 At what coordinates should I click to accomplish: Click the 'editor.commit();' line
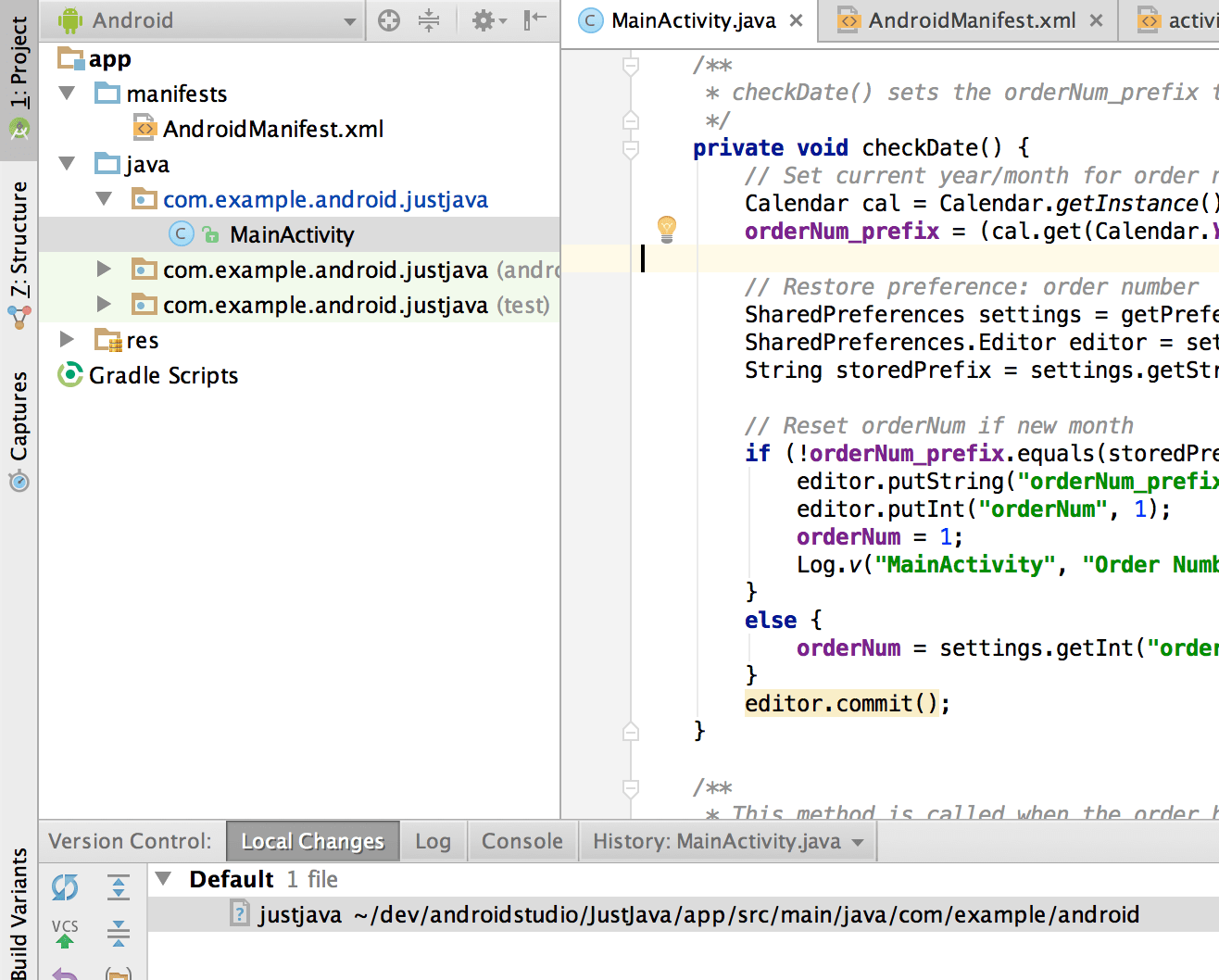(848, 703)
